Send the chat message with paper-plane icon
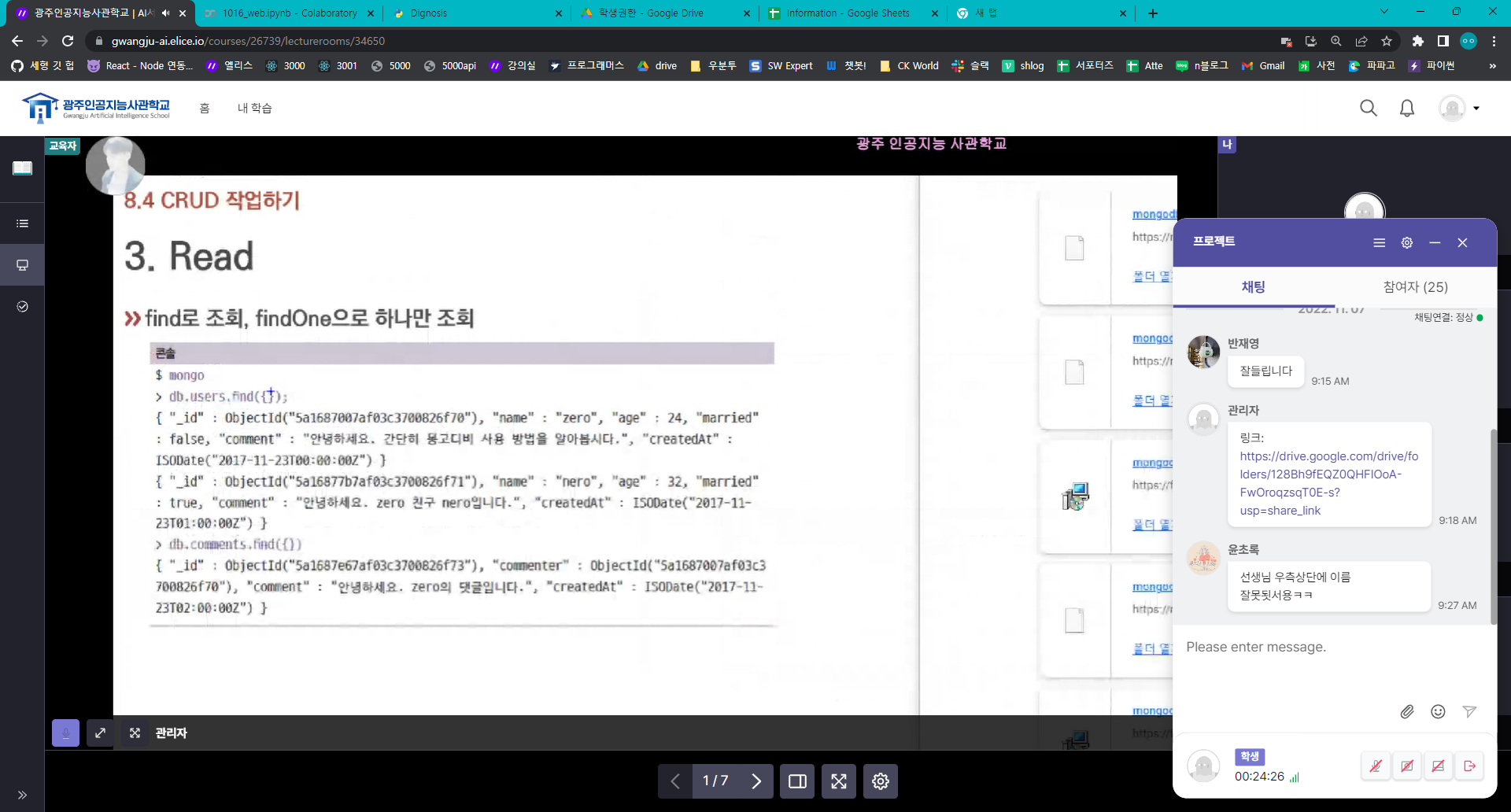Image resolution: width=1511 pixels, height=812 pixels. 1469,711
